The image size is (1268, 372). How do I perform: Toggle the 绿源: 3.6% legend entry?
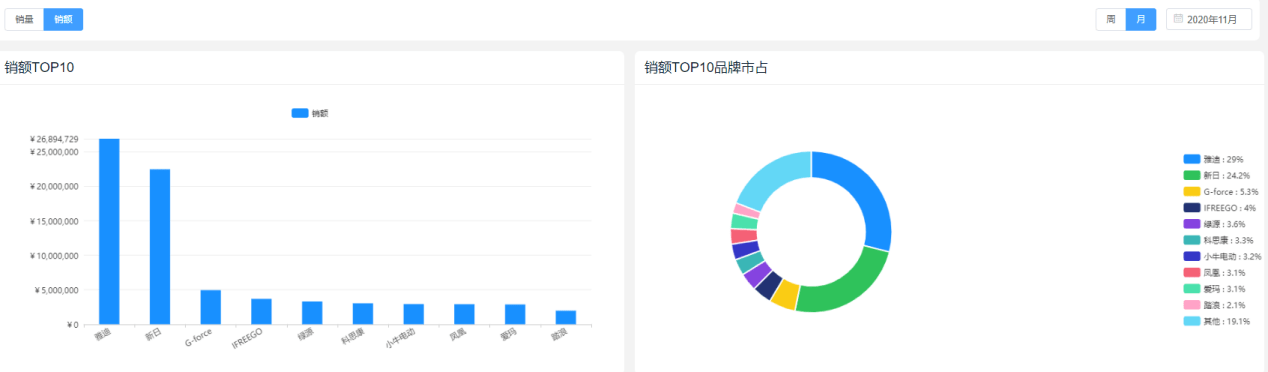(x=1215, y=224)
